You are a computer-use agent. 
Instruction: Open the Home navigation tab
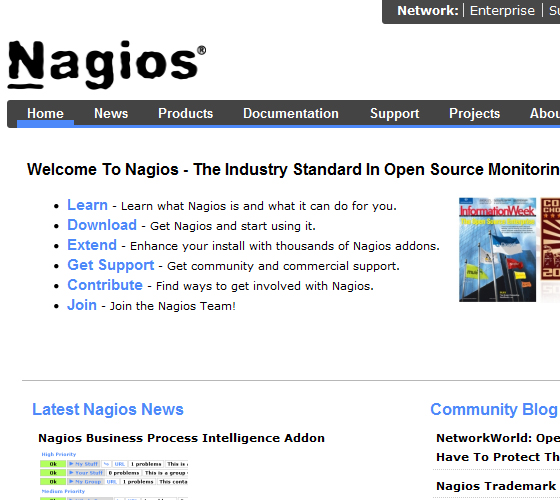coord(45,114)
